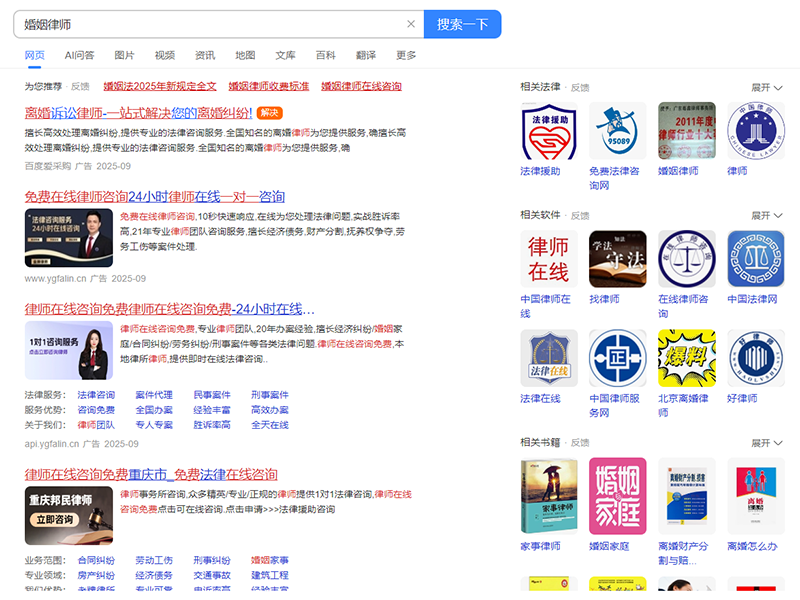Viewport: 800px width, 600px height.
Task: Click the 重庆邦民律师 立即咨询 ad image
Action: point(68,511)
